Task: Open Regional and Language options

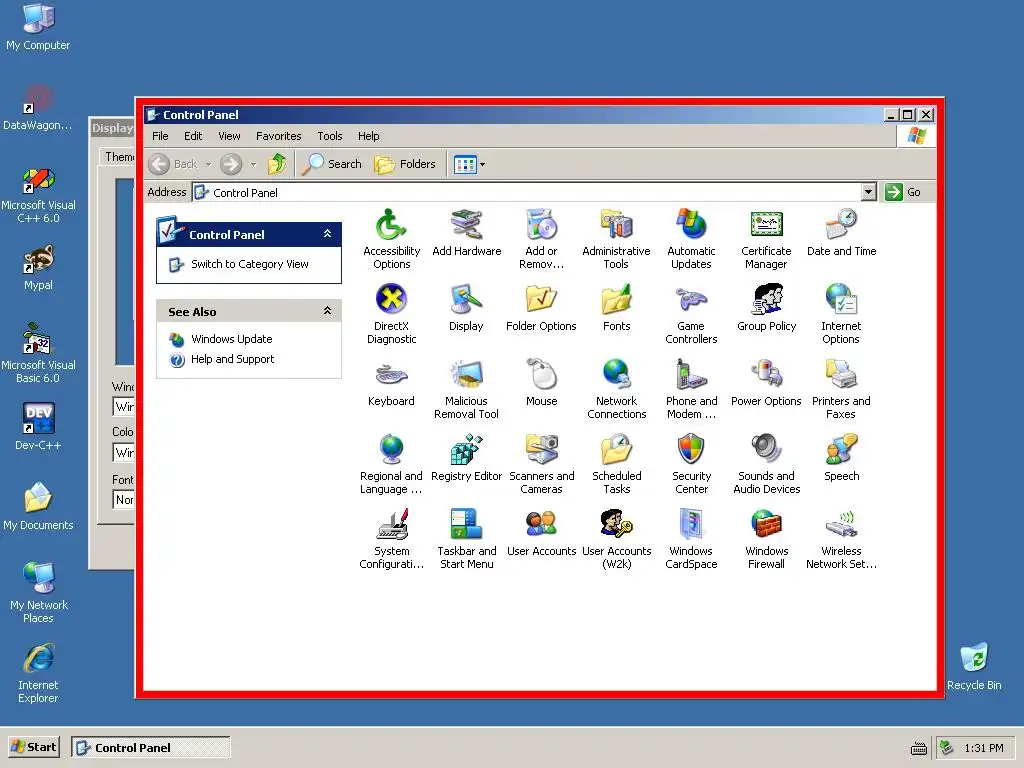Action: (x=391, y=464)
